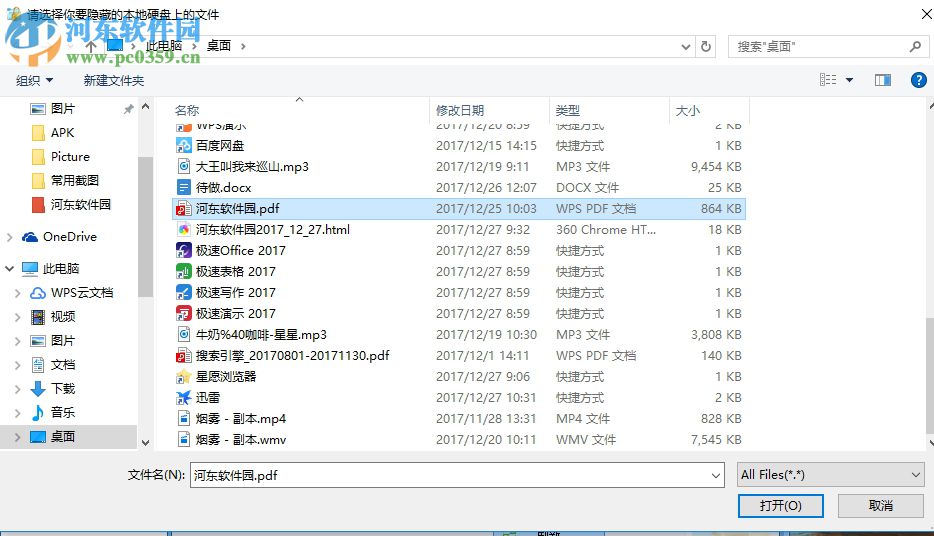934x536 pixels.
Task: Click the 牛奶%40咖啡-星星.mp3 file icon
Action: 183,334
